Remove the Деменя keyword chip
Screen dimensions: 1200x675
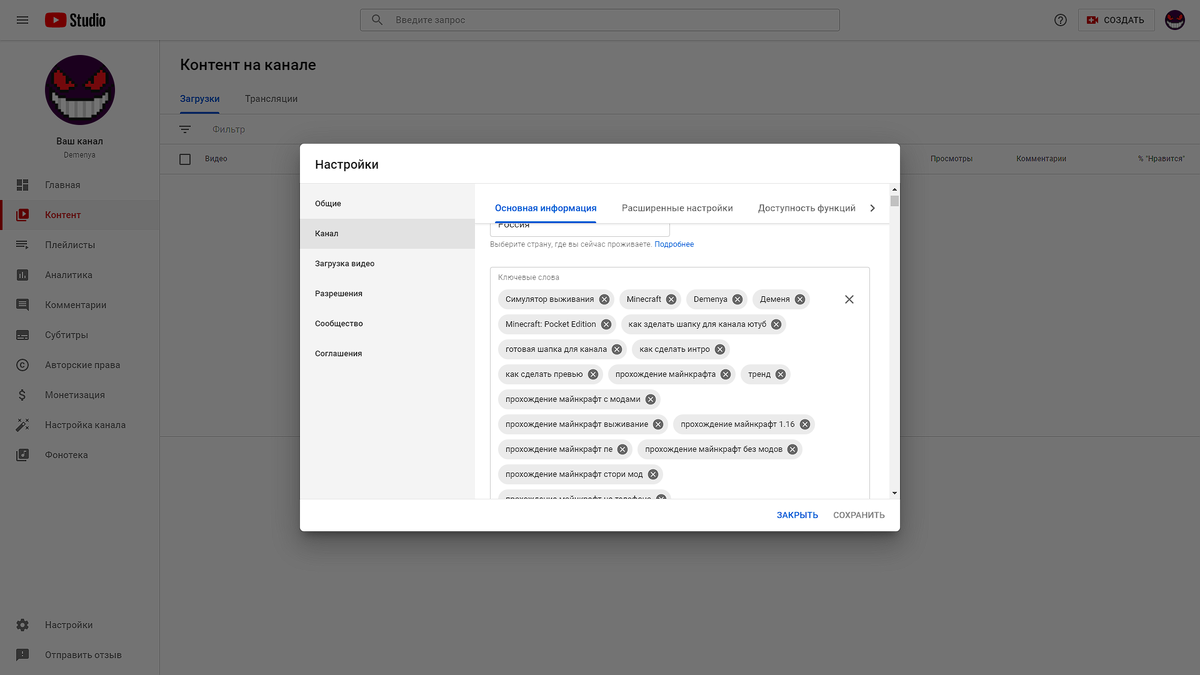click(800, 299)
